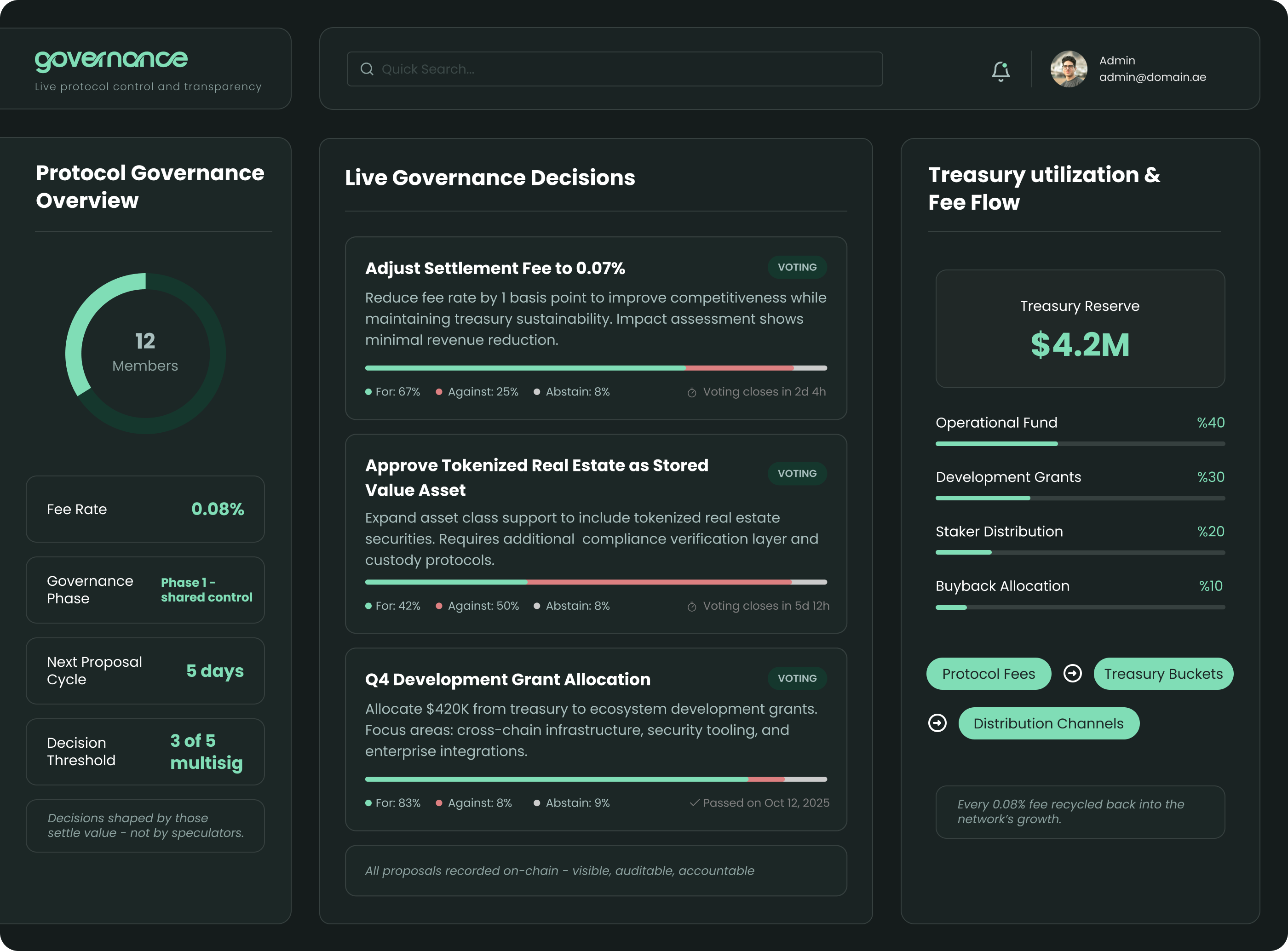Screen dimensions: 1288x951
Task: Click timer icon beside 'Voting closes in 2d 4h'
Action: (691, 393)
